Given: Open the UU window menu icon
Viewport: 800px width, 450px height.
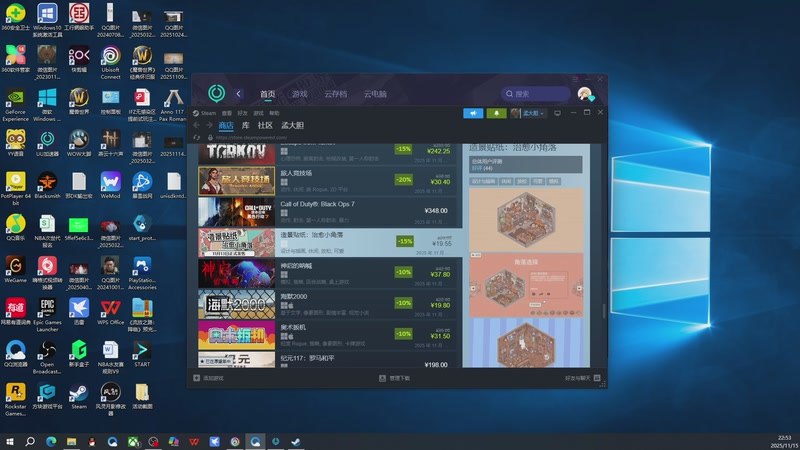Looking at the screenshot, I should [x=575, y=80].
